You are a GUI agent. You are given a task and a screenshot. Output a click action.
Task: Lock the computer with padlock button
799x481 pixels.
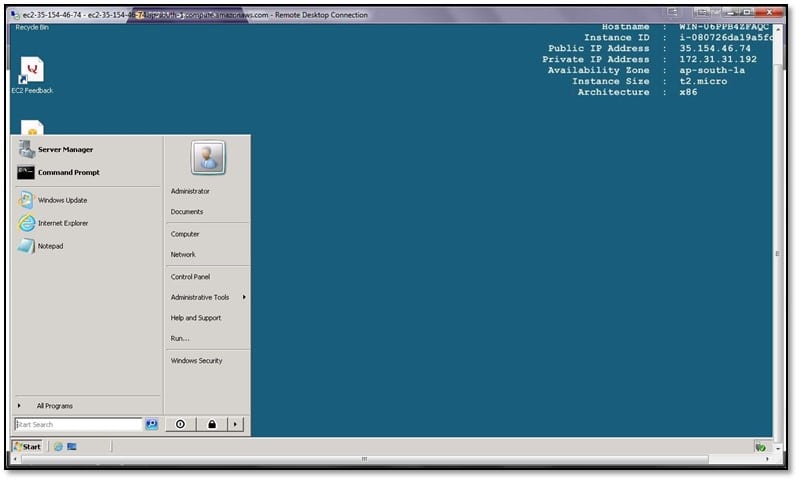point(211,424)
